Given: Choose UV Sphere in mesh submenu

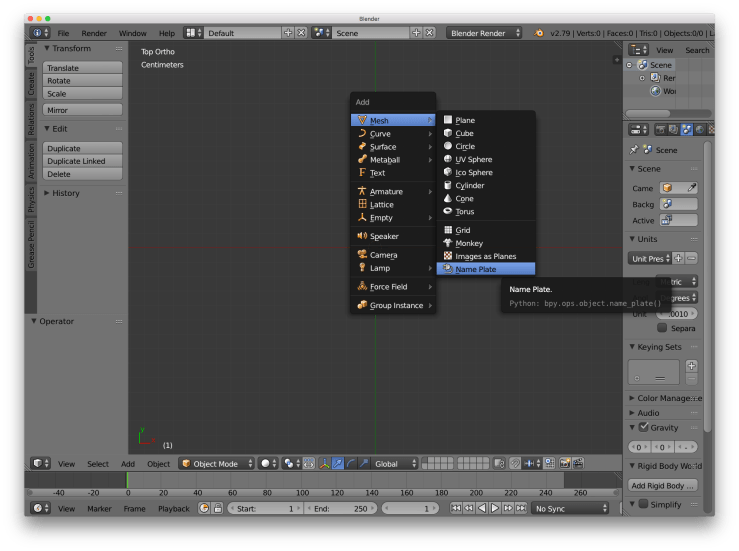Looking at the screenshot, I should (x=486, y=159).
